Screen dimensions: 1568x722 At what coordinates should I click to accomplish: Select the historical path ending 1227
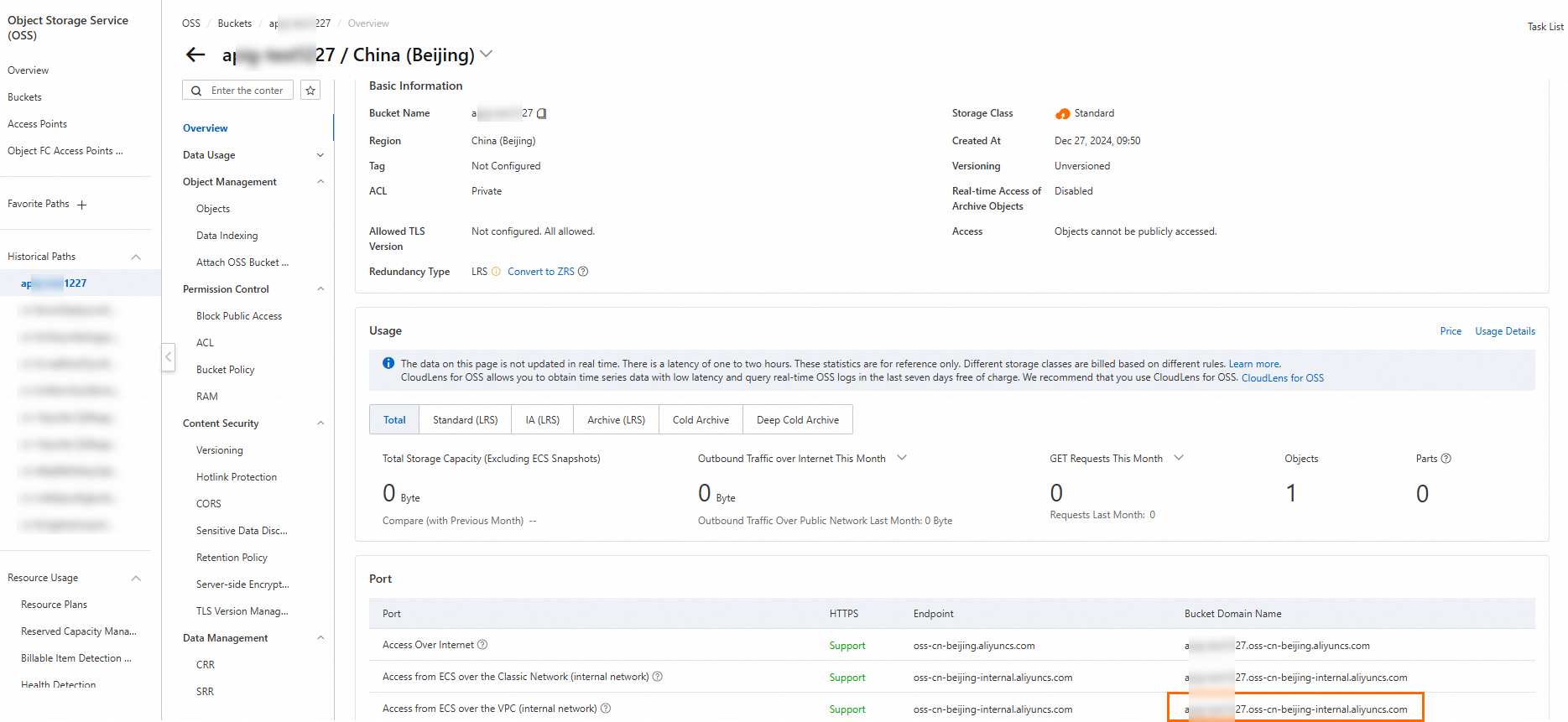click(54, 283)
